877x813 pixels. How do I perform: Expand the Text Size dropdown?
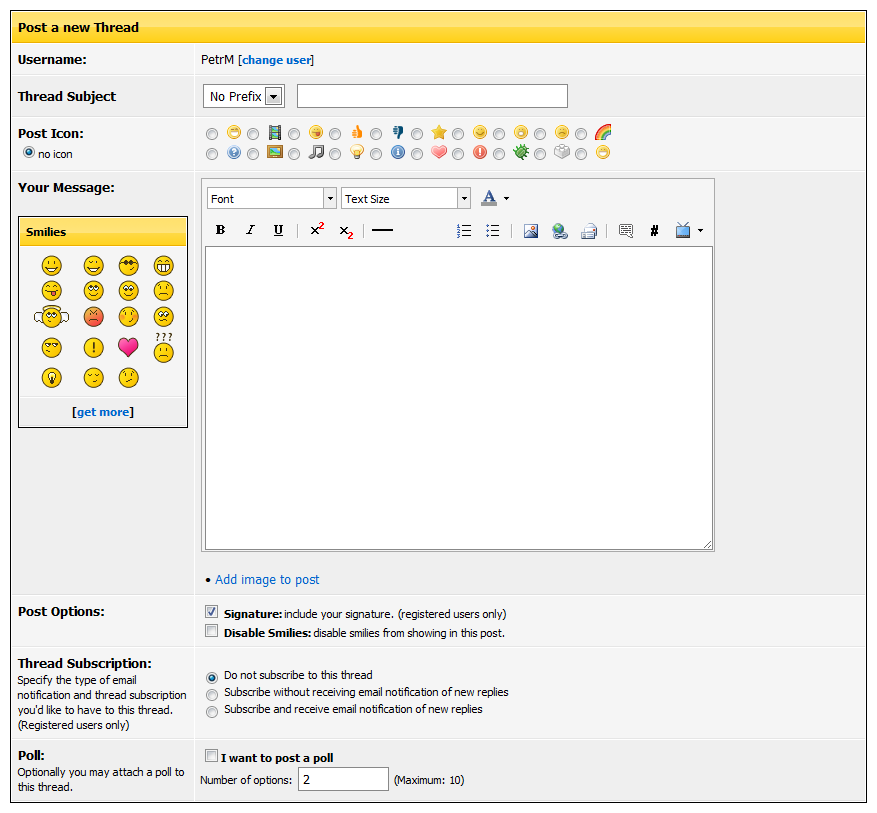(x=405, y=199)
